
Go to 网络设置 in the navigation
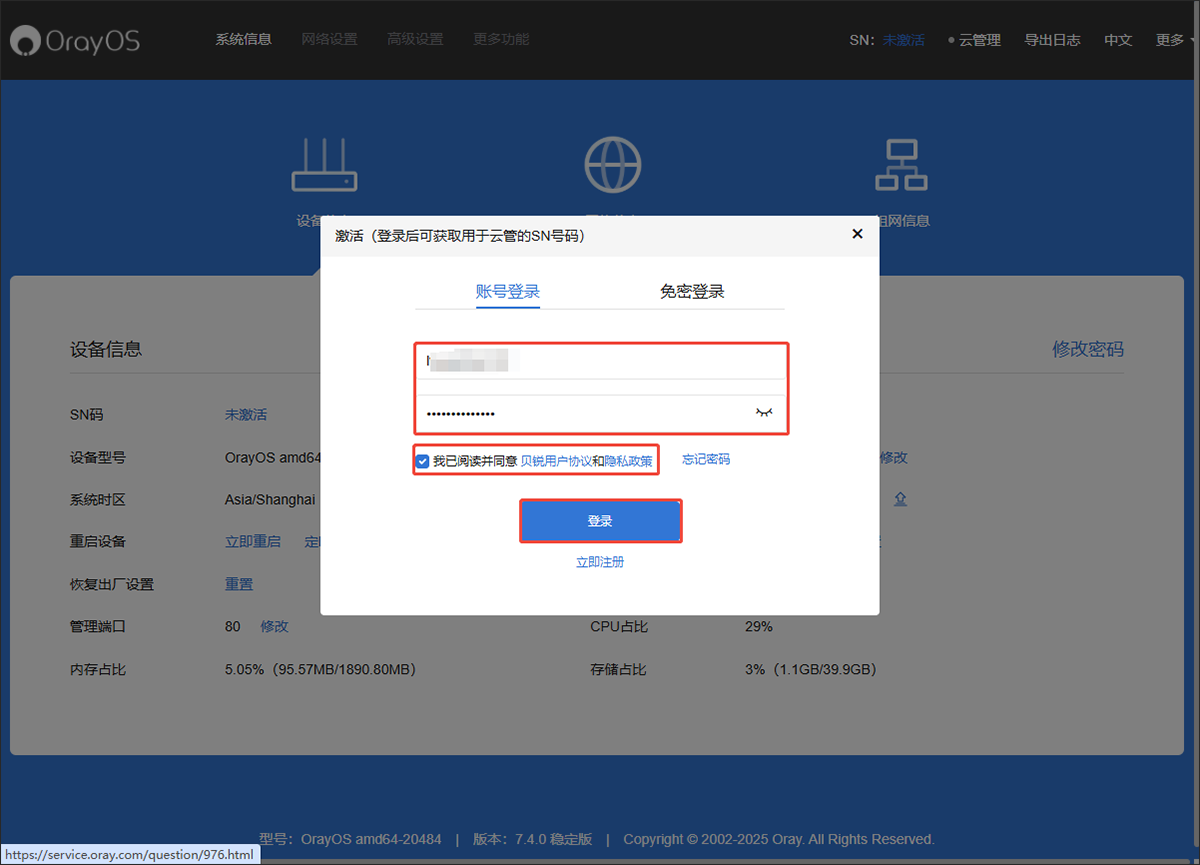click(x=330, y=40)
